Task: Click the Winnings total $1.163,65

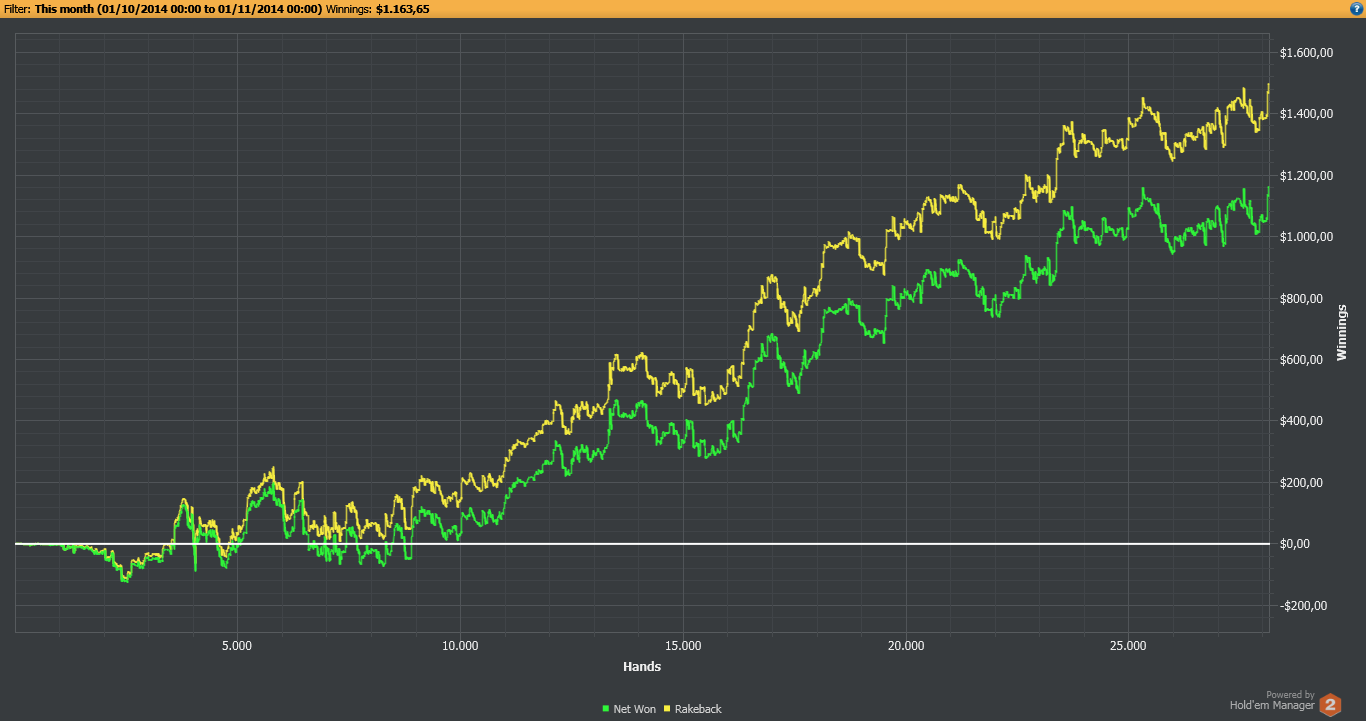Action: 403,8
